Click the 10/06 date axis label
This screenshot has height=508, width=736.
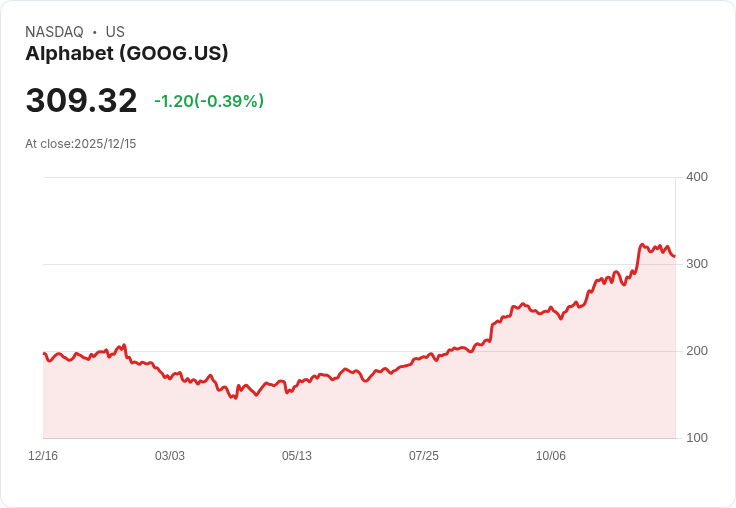[x=551, y=456]
